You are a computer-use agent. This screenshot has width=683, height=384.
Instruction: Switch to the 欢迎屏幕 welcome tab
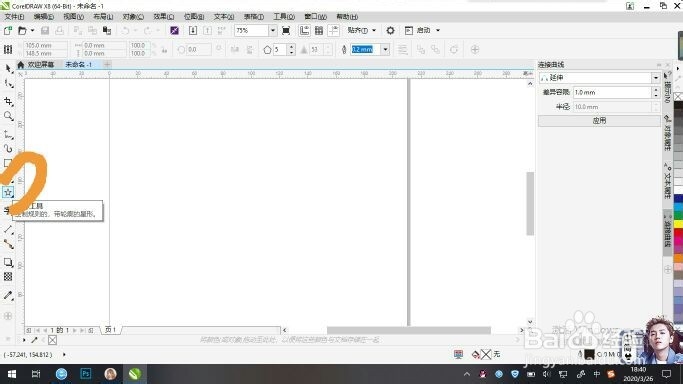click(41, 64)
